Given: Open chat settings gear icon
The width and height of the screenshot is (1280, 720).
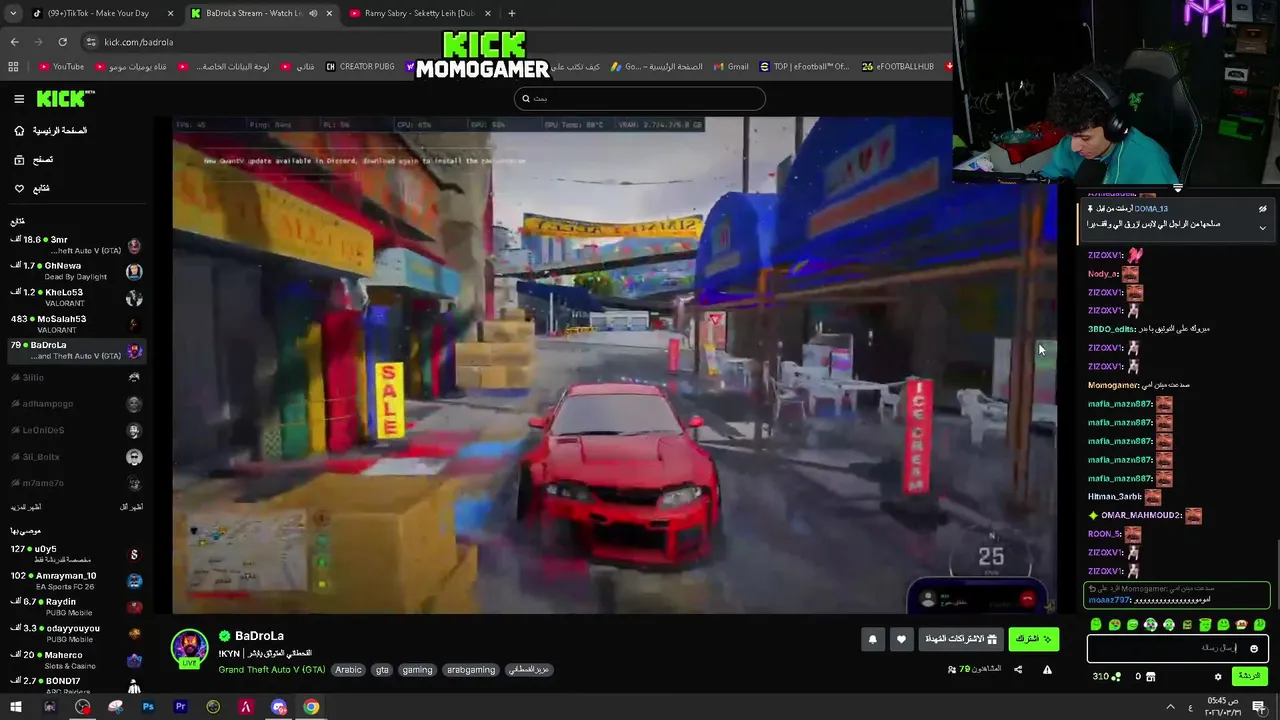Looking at the screenshot, I should click(x=1218, y=677).
